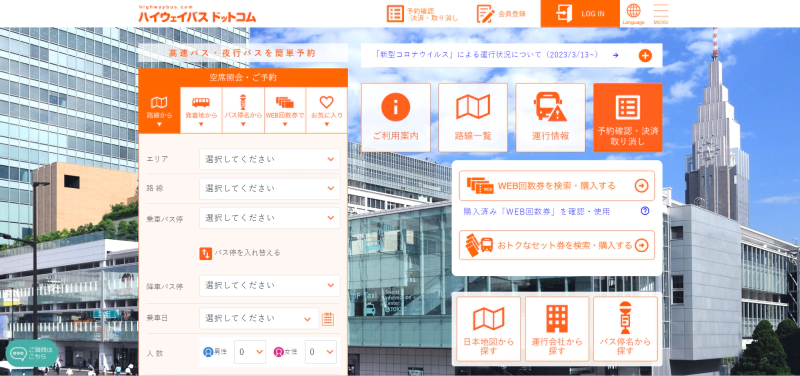Viewport: 800px width, 376px height.
Task: Select the 発着地から tab
Action: [x=201, y=110]
